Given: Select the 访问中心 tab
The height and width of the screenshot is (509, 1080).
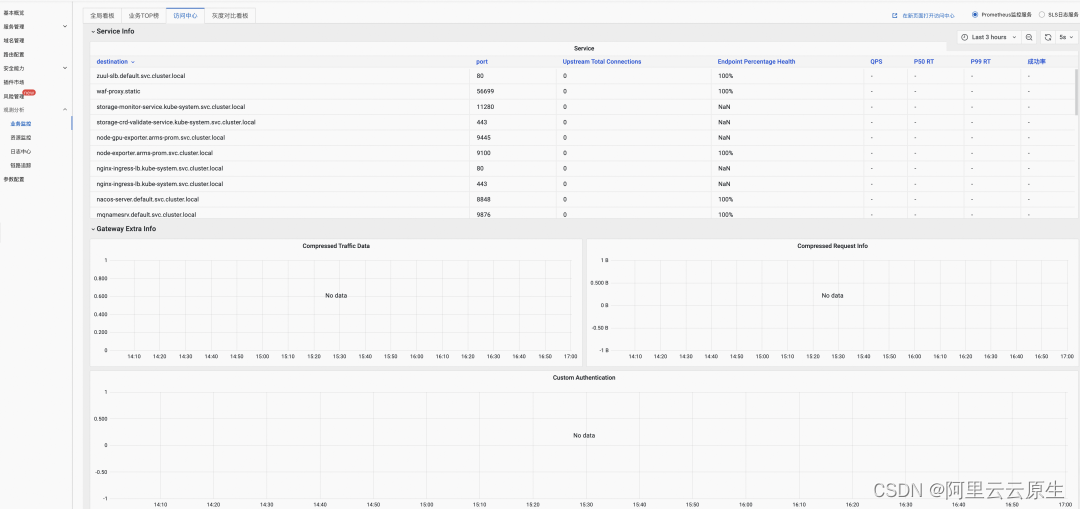Looking at the screenshot, I should [x=185, y=15].
